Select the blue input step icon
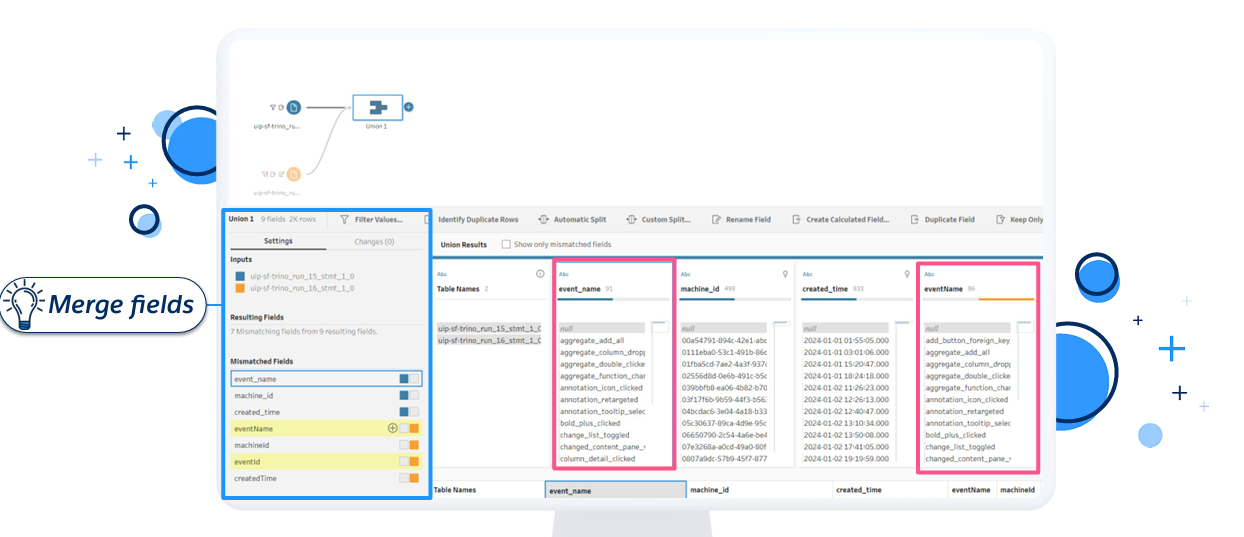The width and height of the screenshot is (1244, 537). [x=294, y=107]
